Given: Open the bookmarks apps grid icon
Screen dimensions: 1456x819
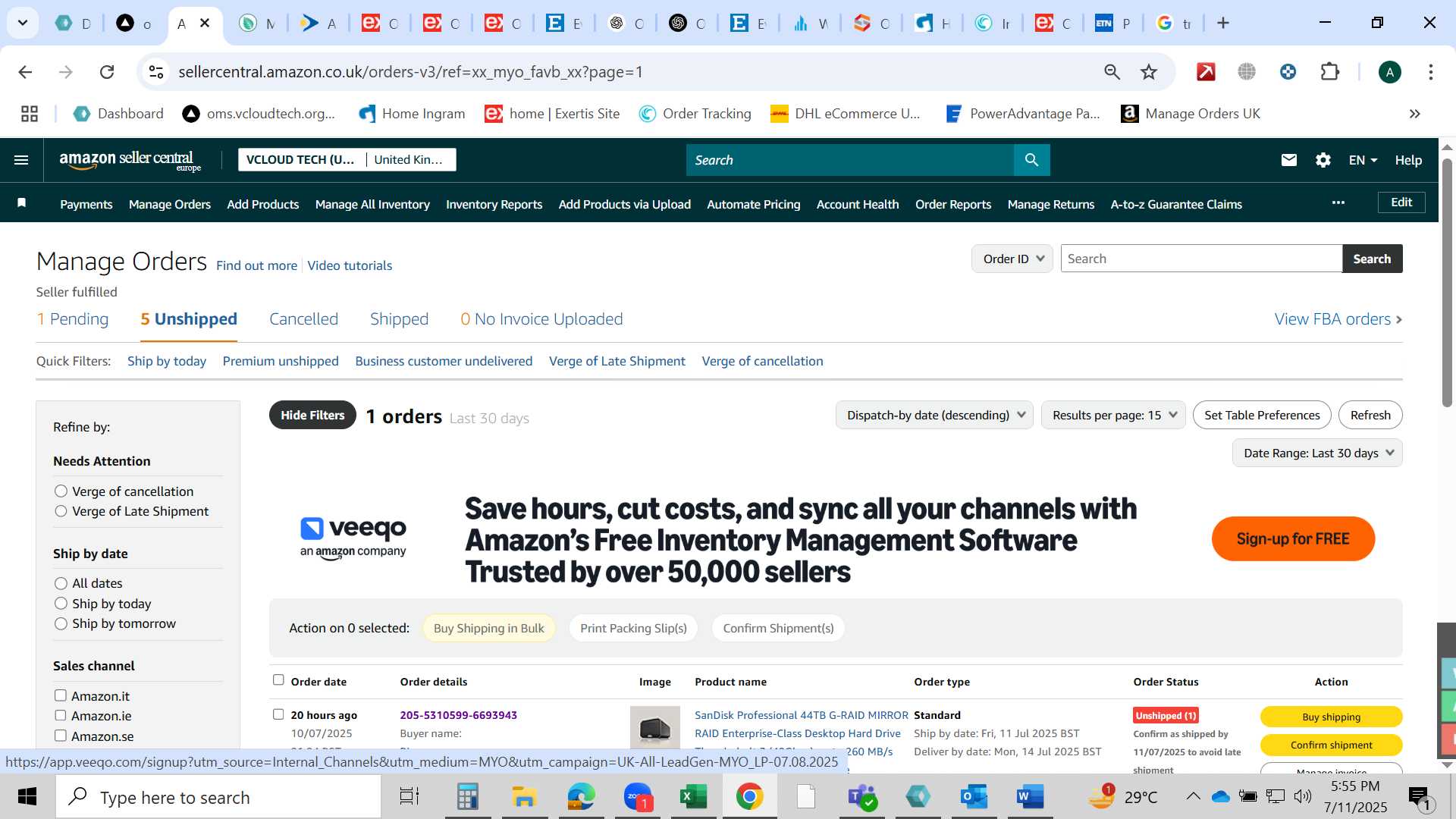Looking at the screenshot, I should (x=30, y=114).
